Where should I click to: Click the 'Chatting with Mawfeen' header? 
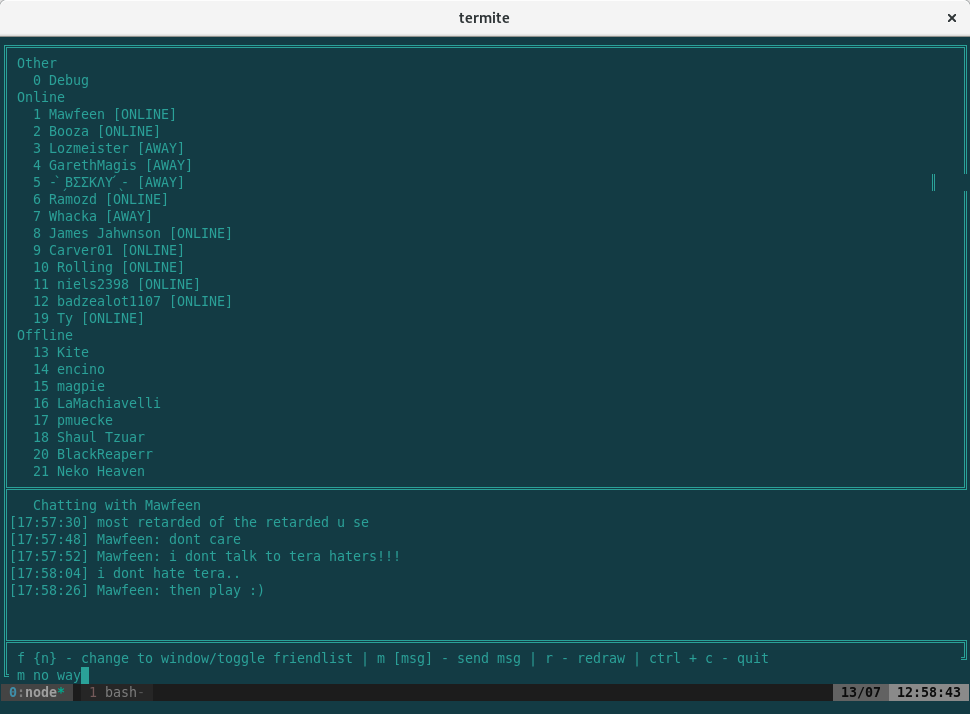pyautogui.click(x=116, y=505)
